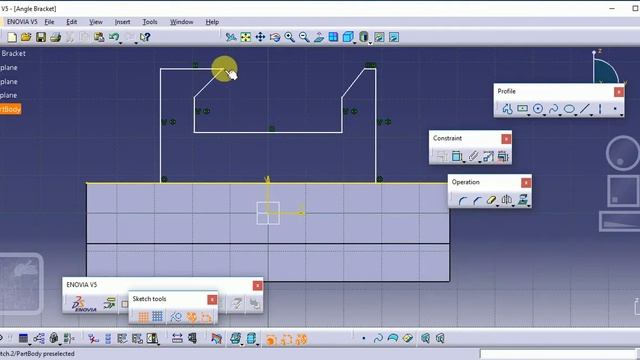Open the Circle tool dropdown arrow
This screenshot has height=360, width=640.
[x=544, y=116]
